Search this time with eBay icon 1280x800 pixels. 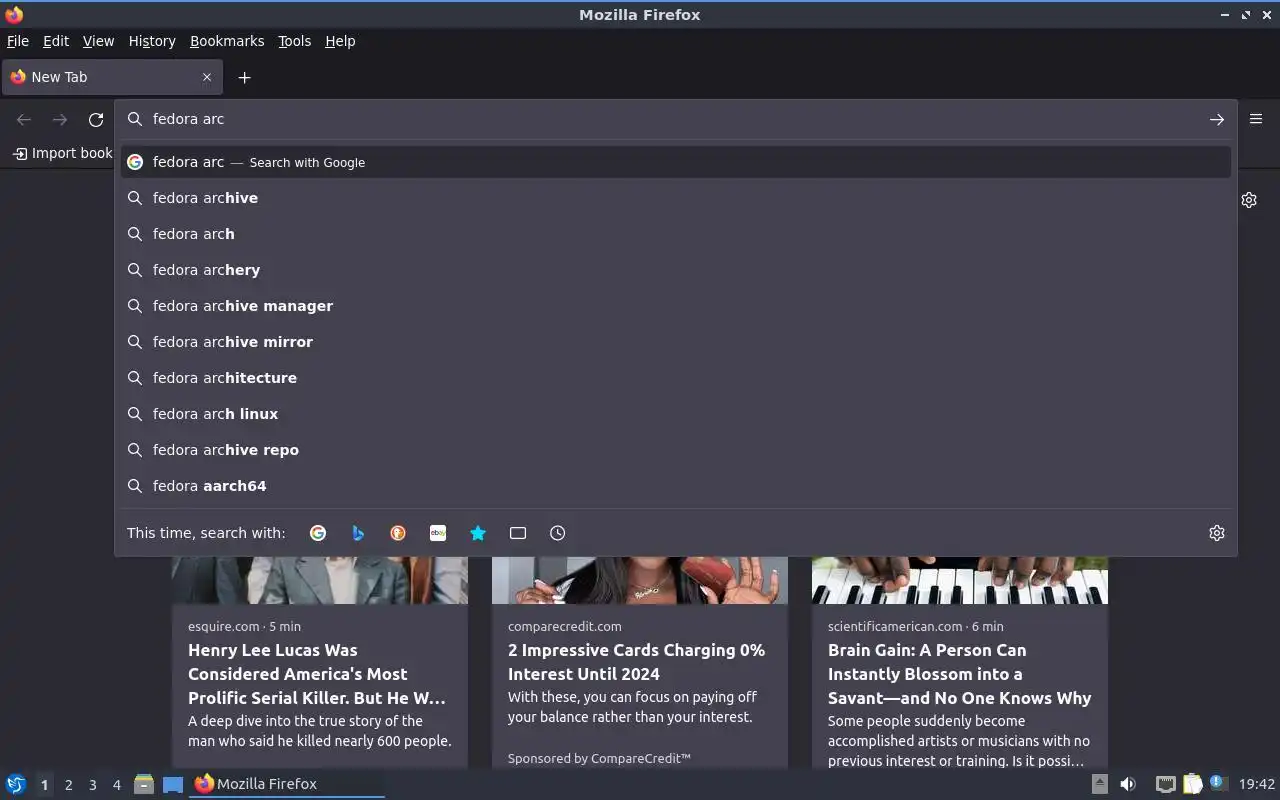click(438, 533)
